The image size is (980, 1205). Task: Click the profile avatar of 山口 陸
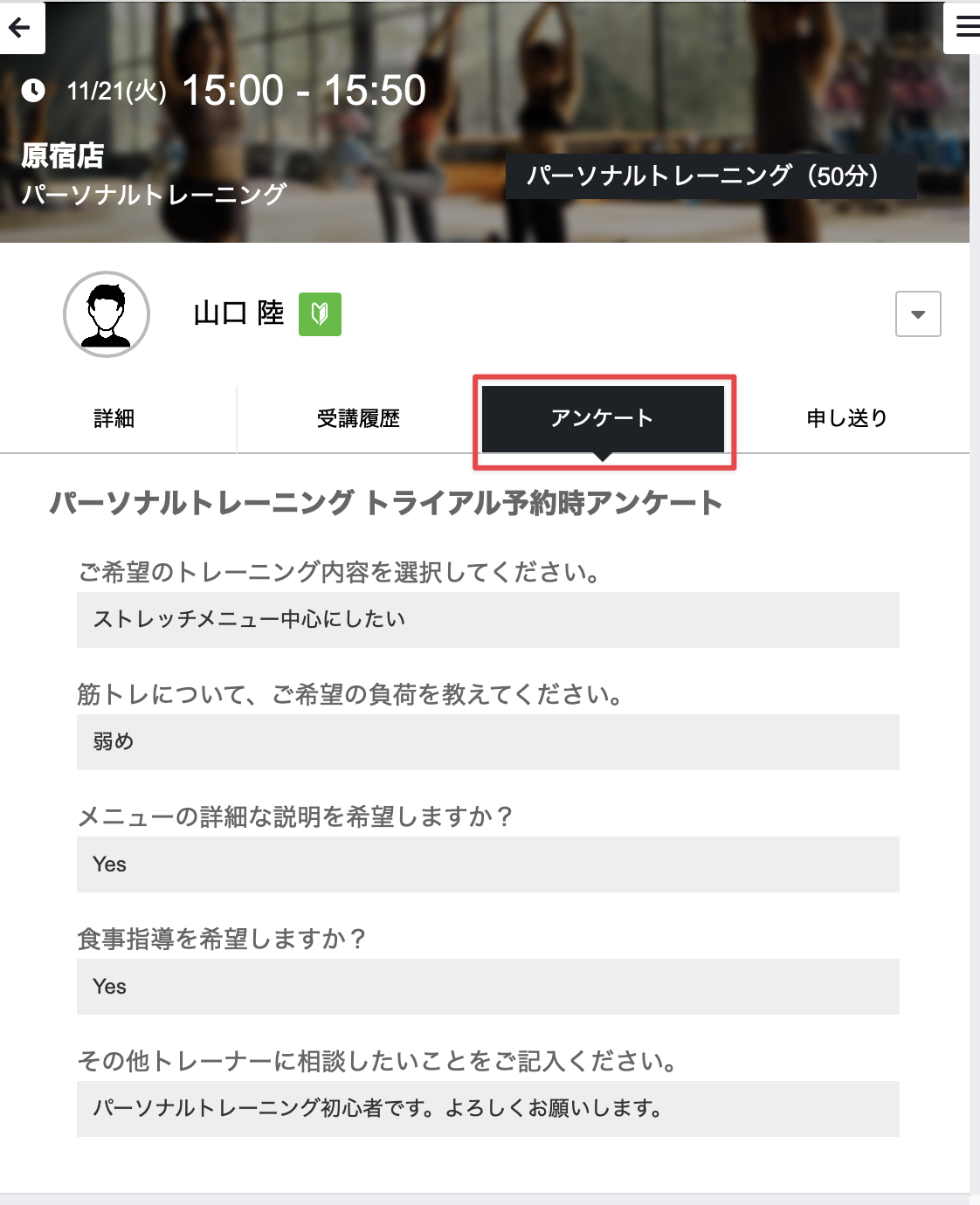tap(107, 314)
